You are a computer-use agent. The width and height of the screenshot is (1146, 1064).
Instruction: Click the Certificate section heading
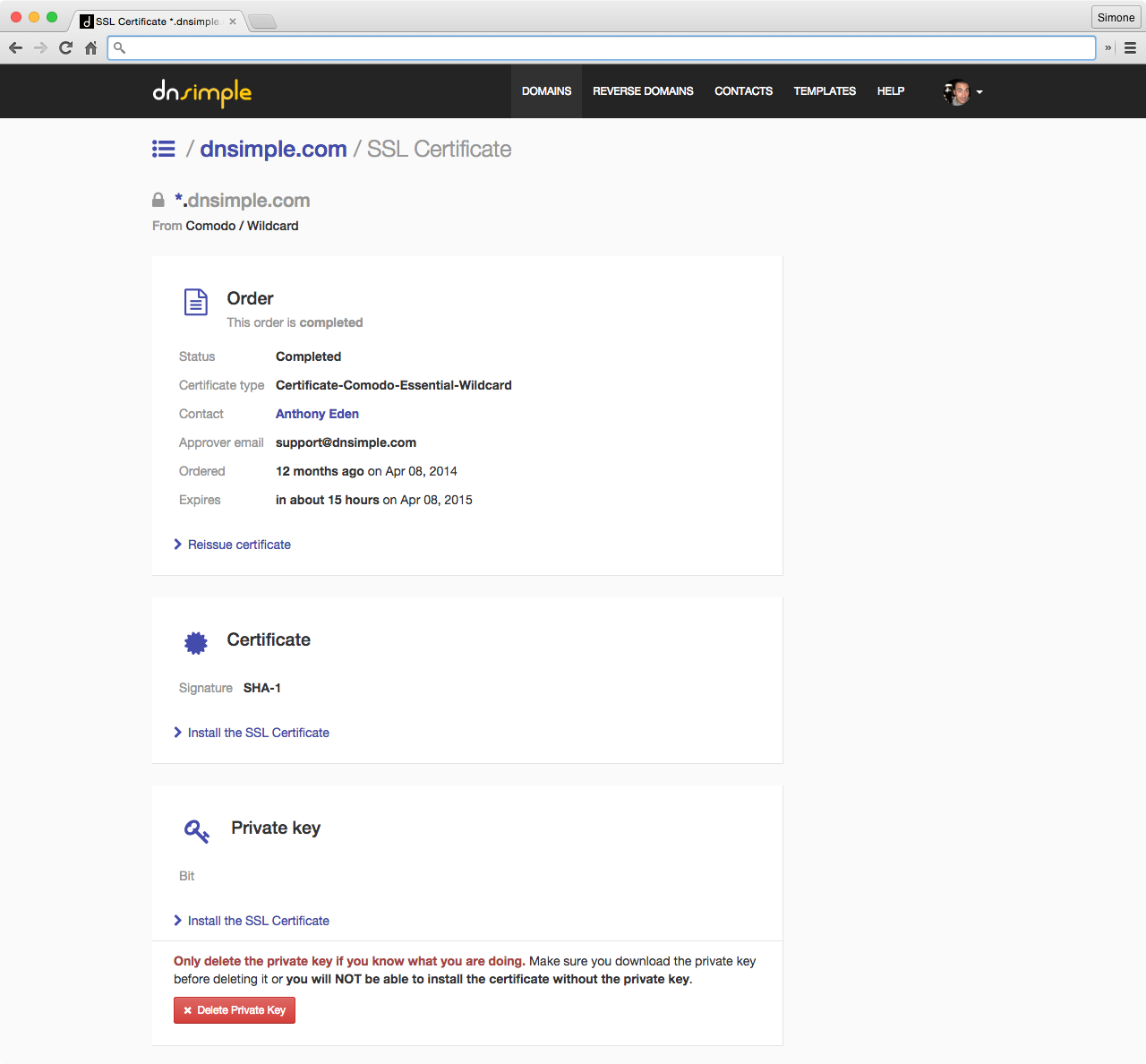click(269, 639)
